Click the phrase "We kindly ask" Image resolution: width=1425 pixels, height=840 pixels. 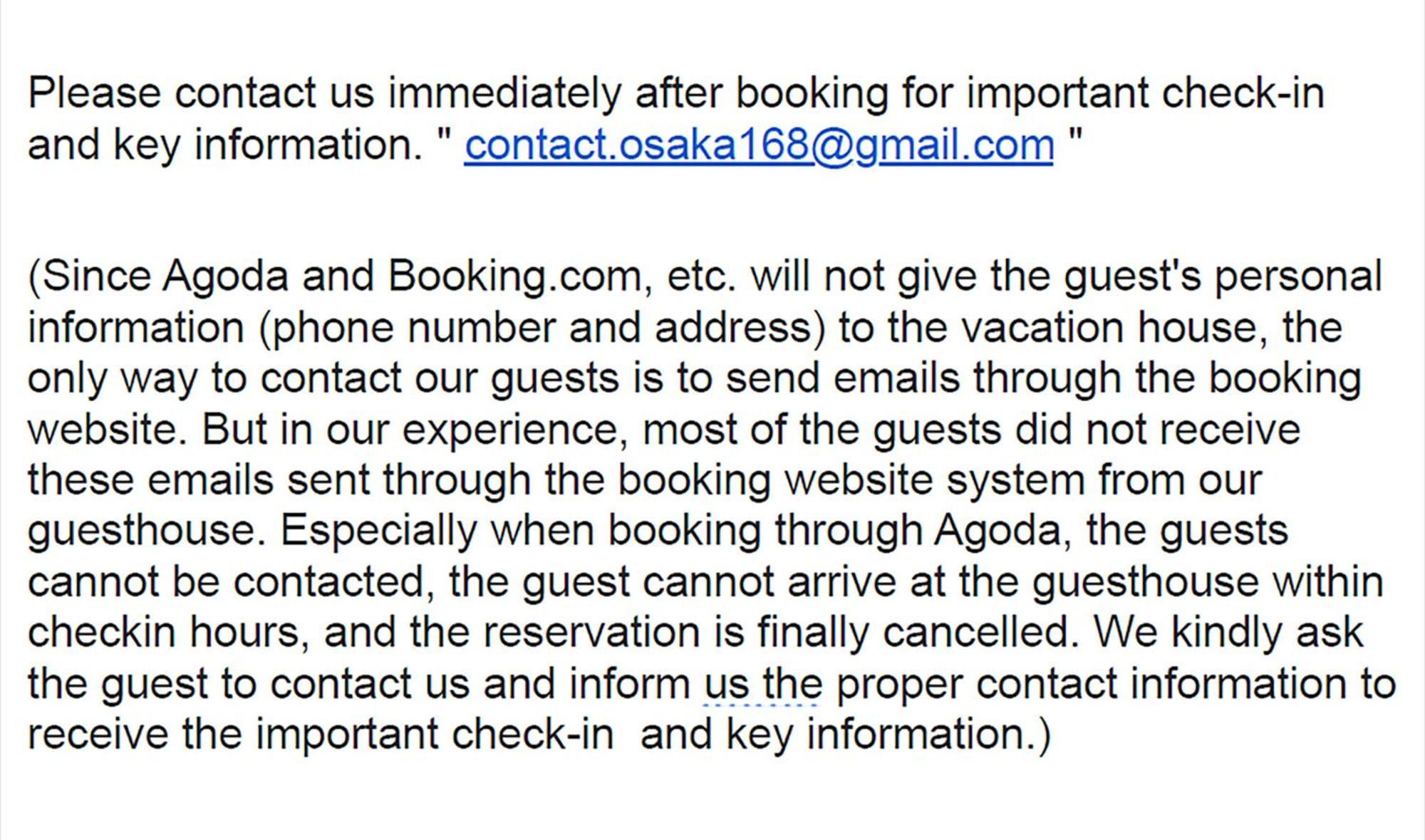[x=1228, y=633]
